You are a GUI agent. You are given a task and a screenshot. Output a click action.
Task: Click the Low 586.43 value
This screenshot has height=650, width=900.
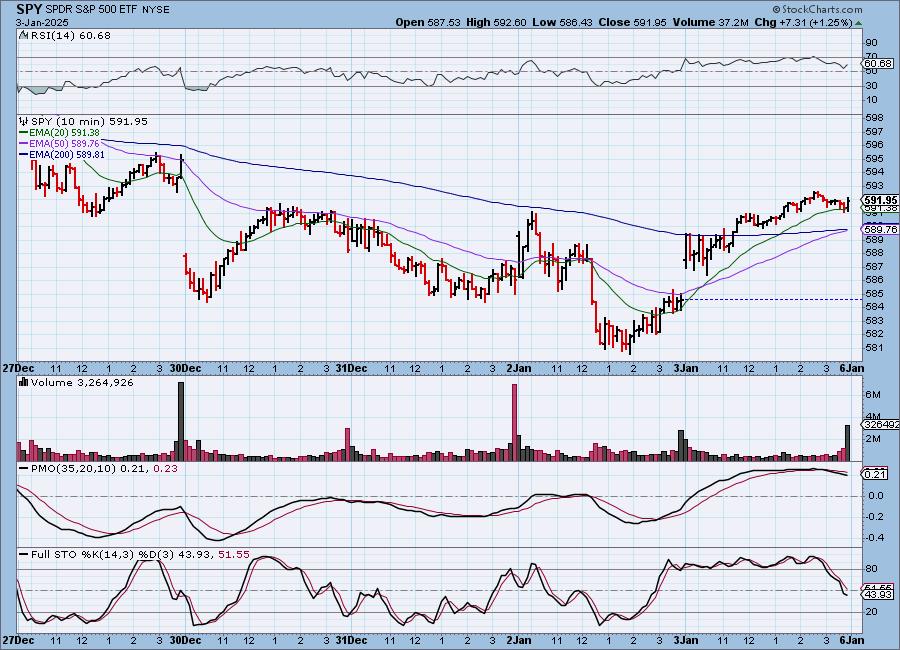562,22
